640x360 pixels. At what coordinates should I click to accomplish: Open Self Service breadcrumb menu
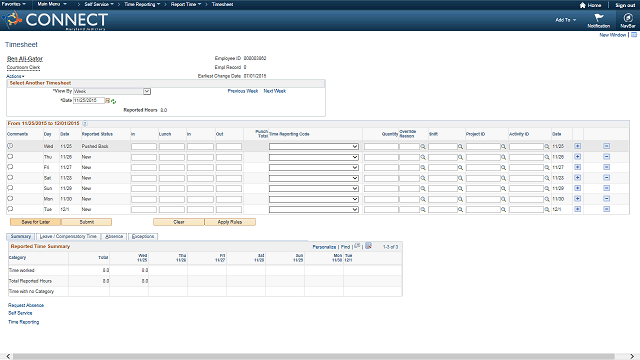tap(99, 4)
